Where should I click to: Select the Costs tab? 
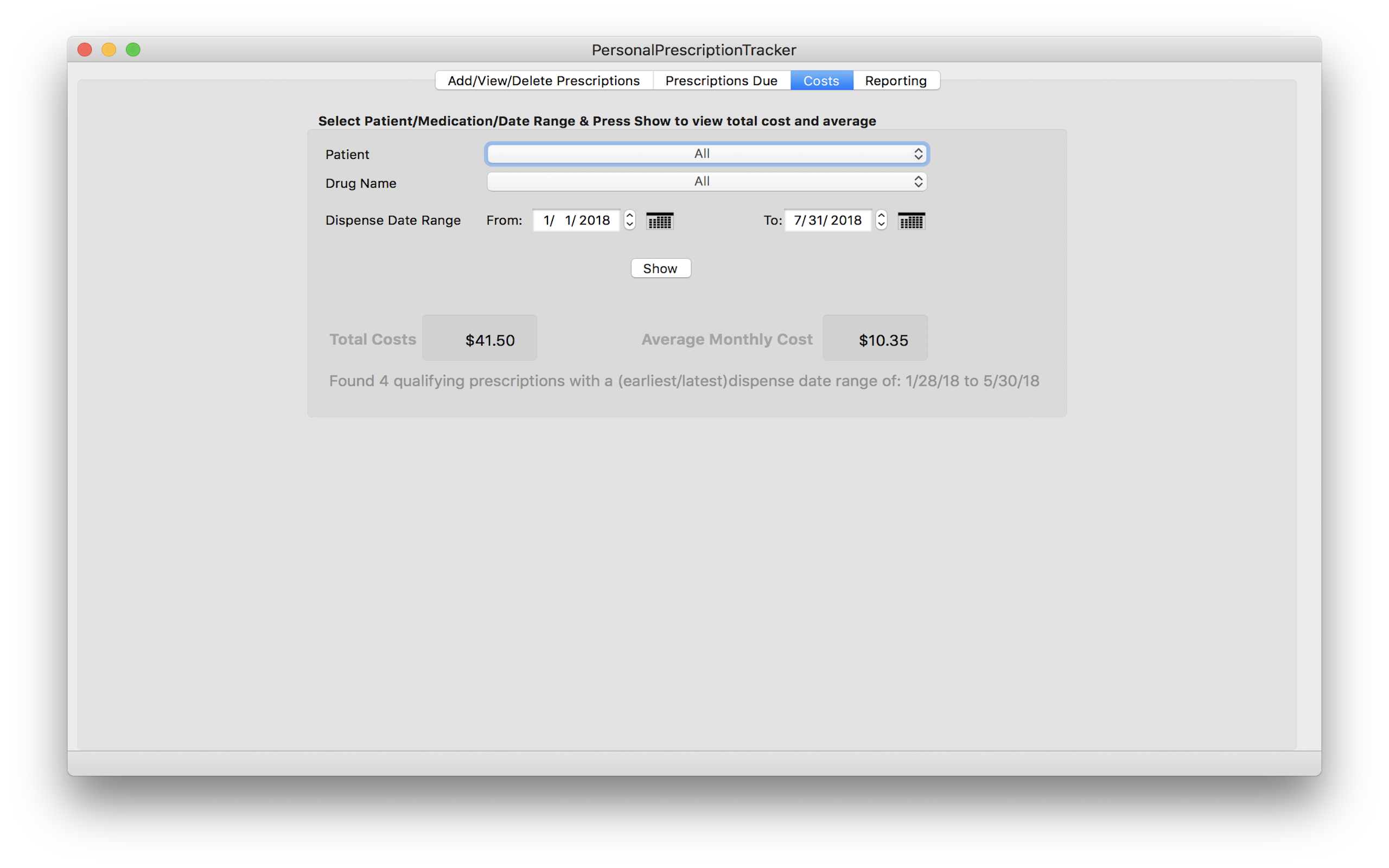tap(821, 81)
